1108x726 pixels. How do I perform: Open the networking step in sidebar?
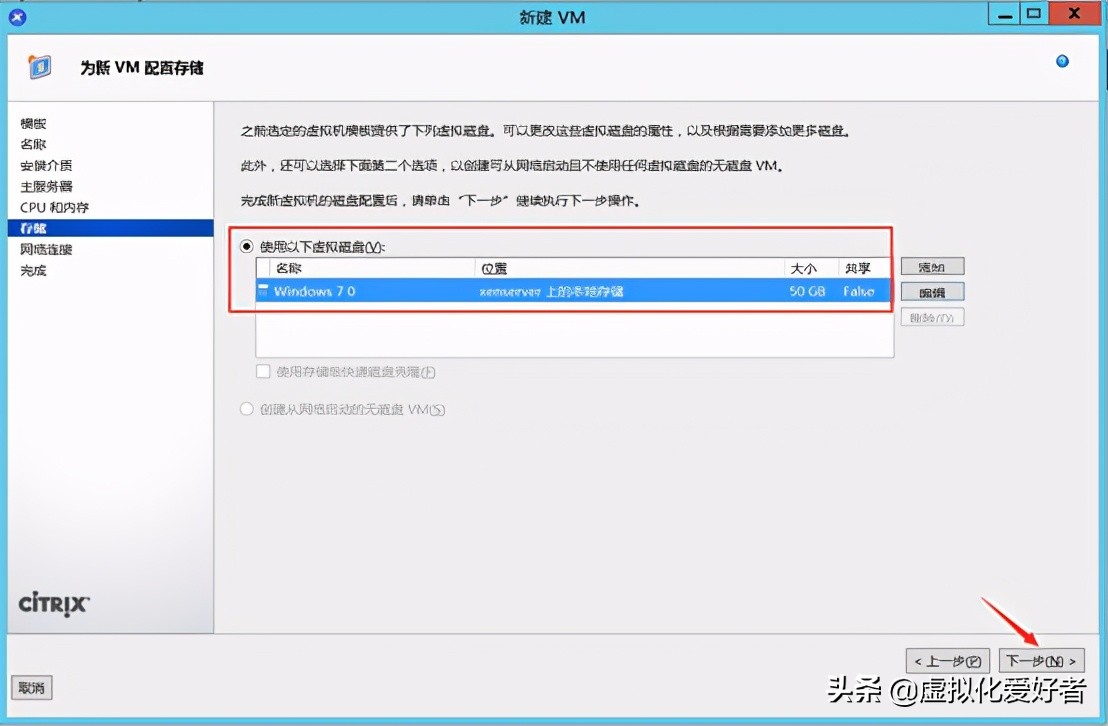click(x=46, y=250)
